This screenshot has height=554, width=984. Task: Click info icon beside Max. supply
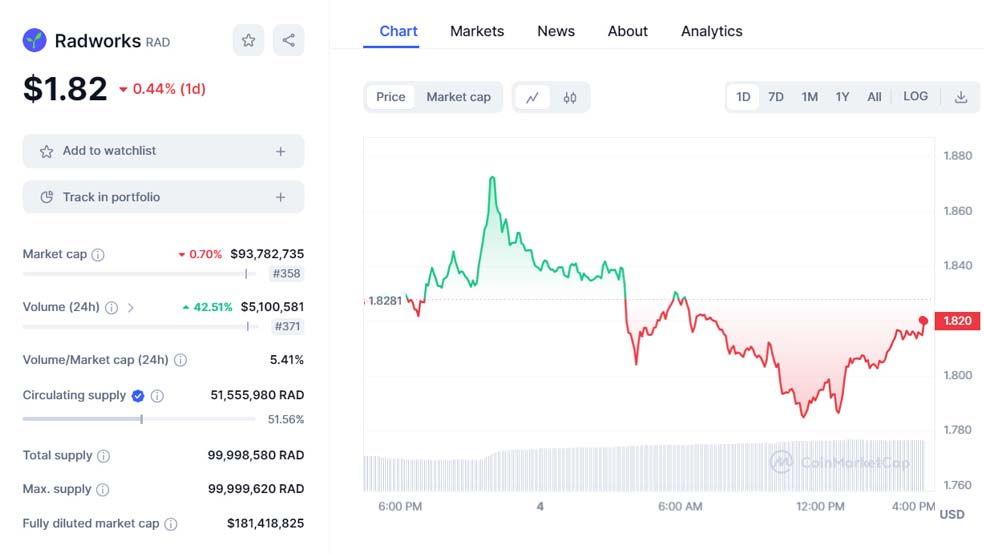point(102,490)
